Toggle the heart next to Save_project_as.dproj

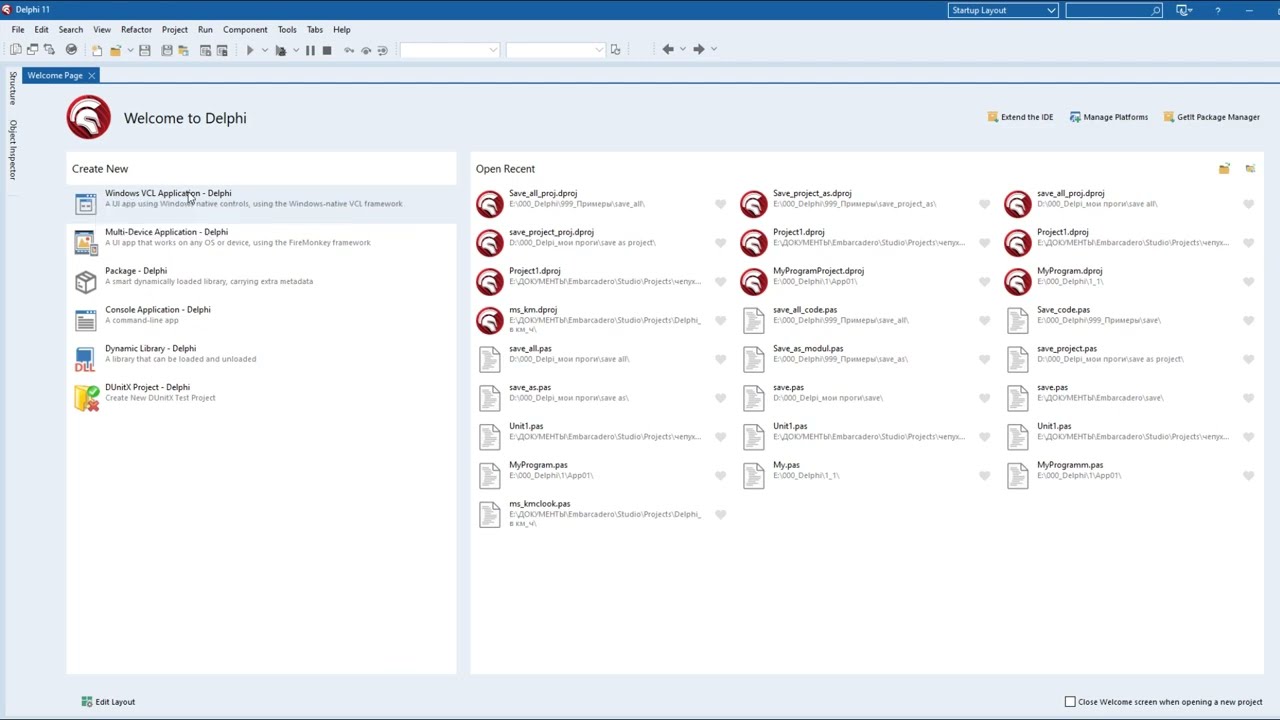click(x=984, y=204)
